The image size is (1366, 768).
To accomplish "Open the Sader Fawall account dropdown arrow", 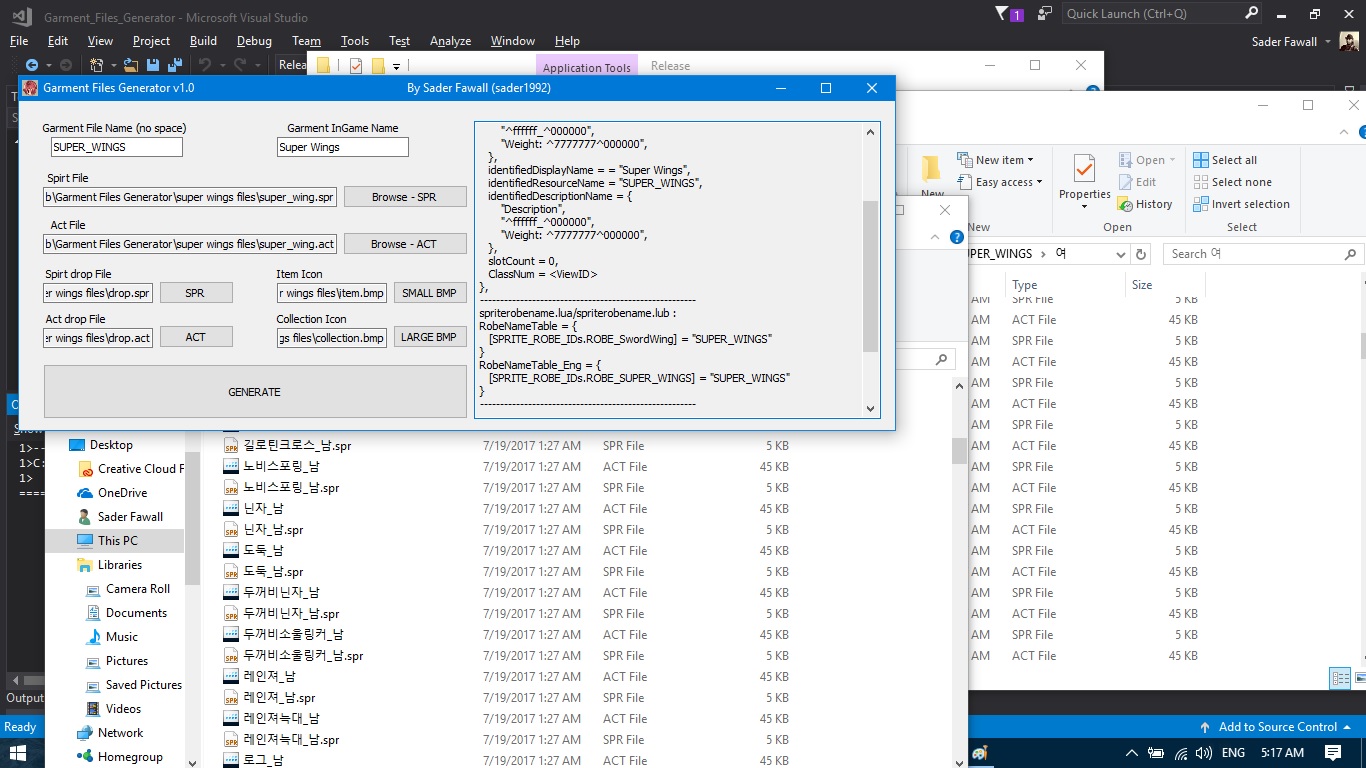I will [1328, 42].
